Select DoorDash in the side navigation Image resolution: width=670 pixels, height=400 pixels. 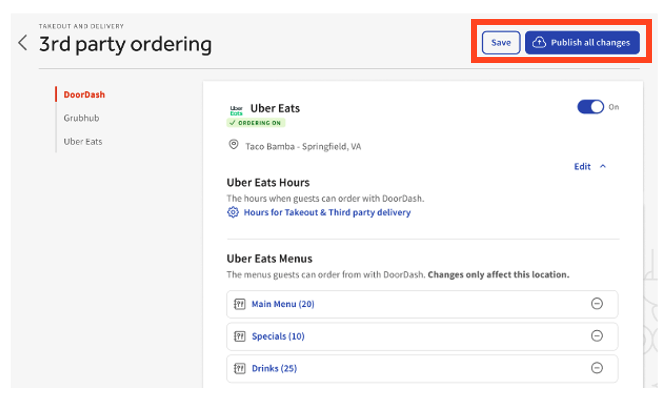pos(84,95)
